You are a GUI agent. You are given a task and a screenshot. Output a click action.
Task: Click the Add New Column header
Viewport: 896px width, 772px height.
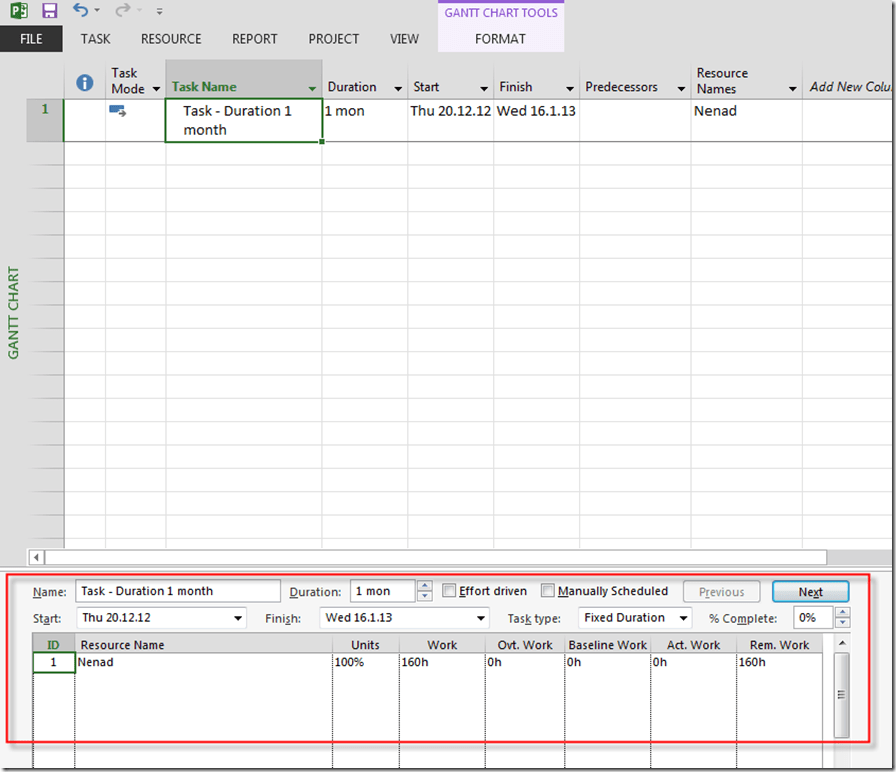coord(848,87)
